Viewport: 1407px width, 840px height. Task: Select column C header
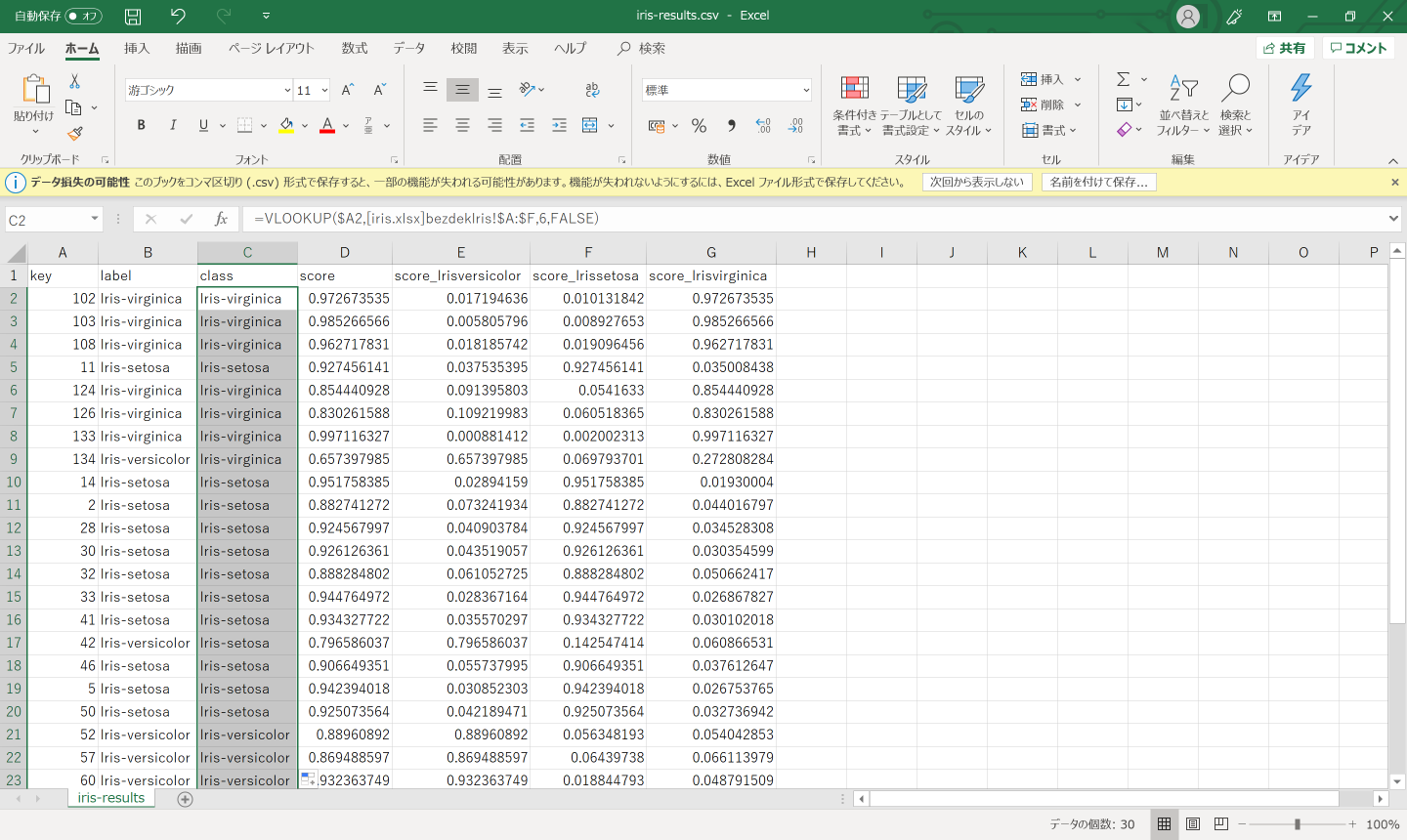pyautogui.click(x=247, y=252)
